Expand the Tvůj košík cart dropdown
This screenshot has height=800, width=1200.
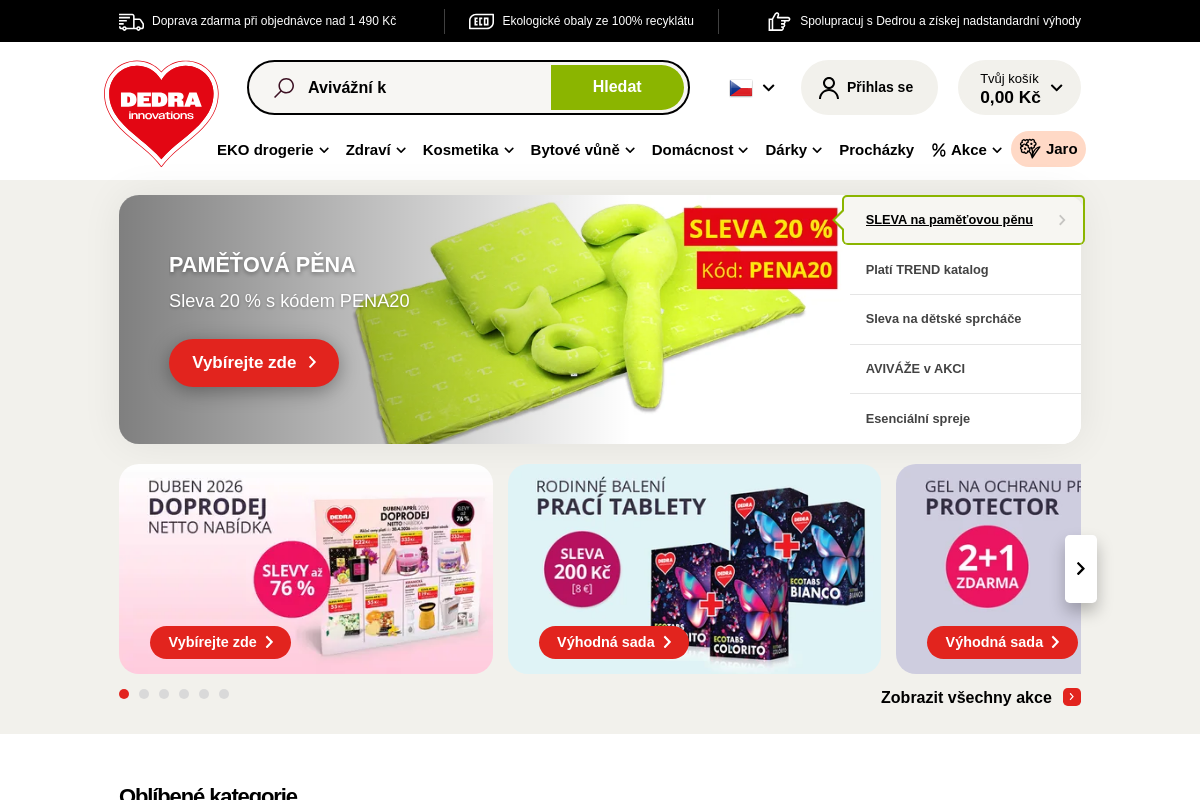coord(1019,88)
